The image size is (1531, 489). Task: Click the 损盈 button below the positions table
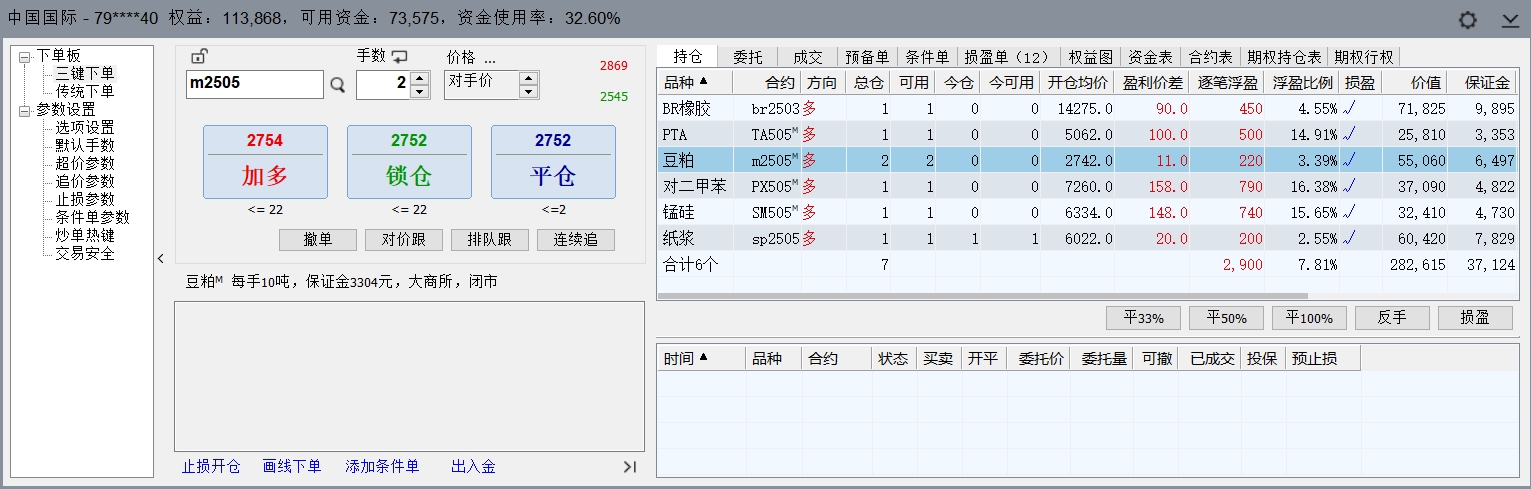click(1475, 318)
